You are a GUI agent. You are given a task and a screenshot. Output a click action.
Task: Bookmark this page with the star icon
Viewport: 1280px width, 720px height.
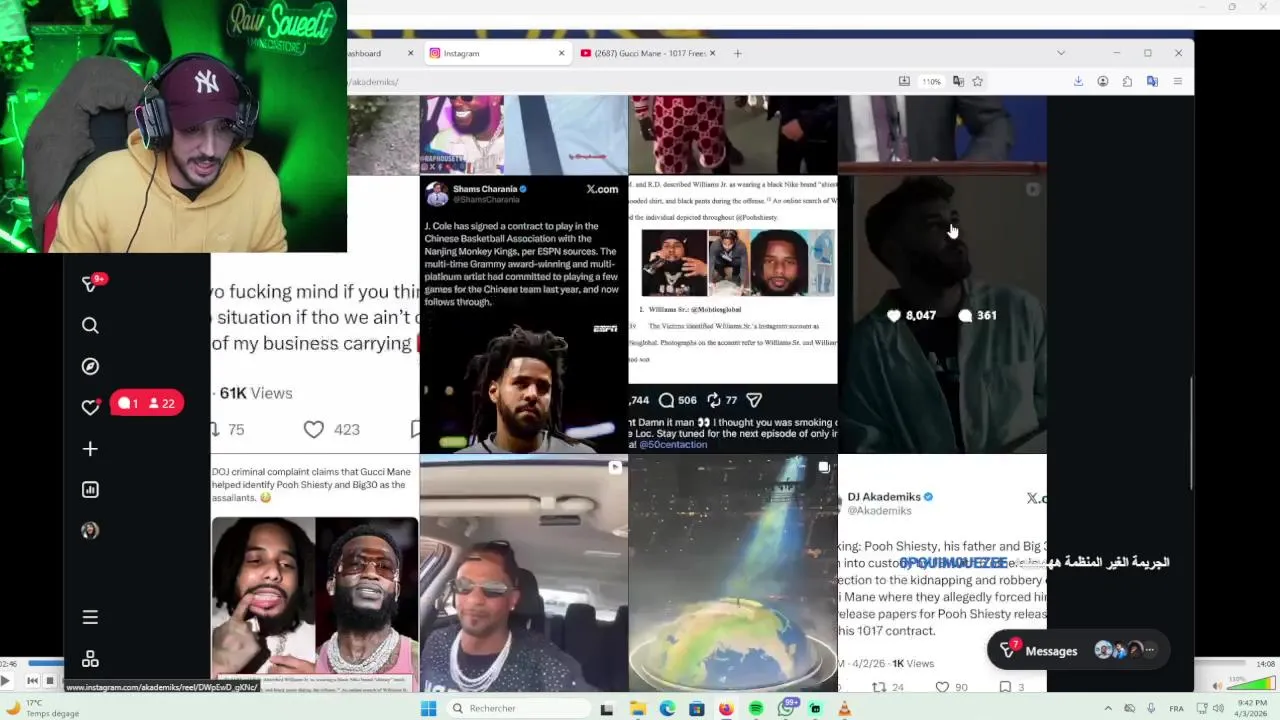coord(978,81)
